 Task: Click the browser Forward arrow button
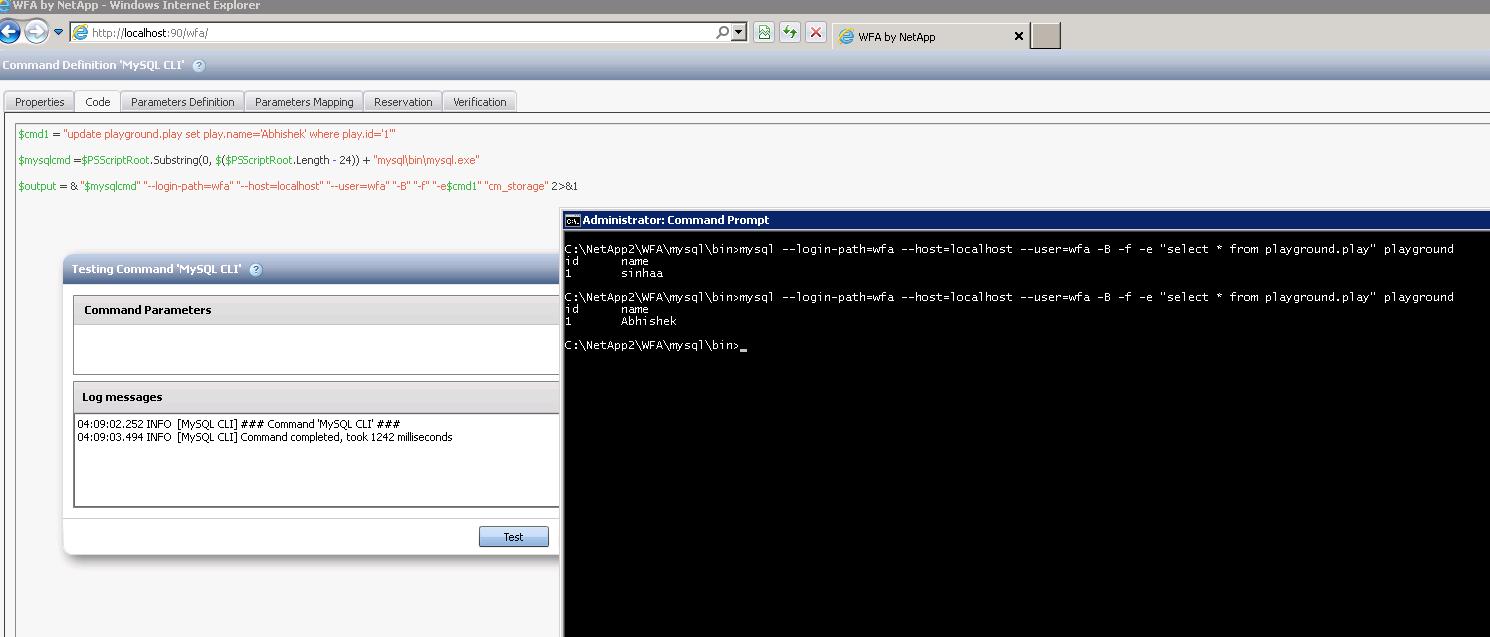click(36, 31)
